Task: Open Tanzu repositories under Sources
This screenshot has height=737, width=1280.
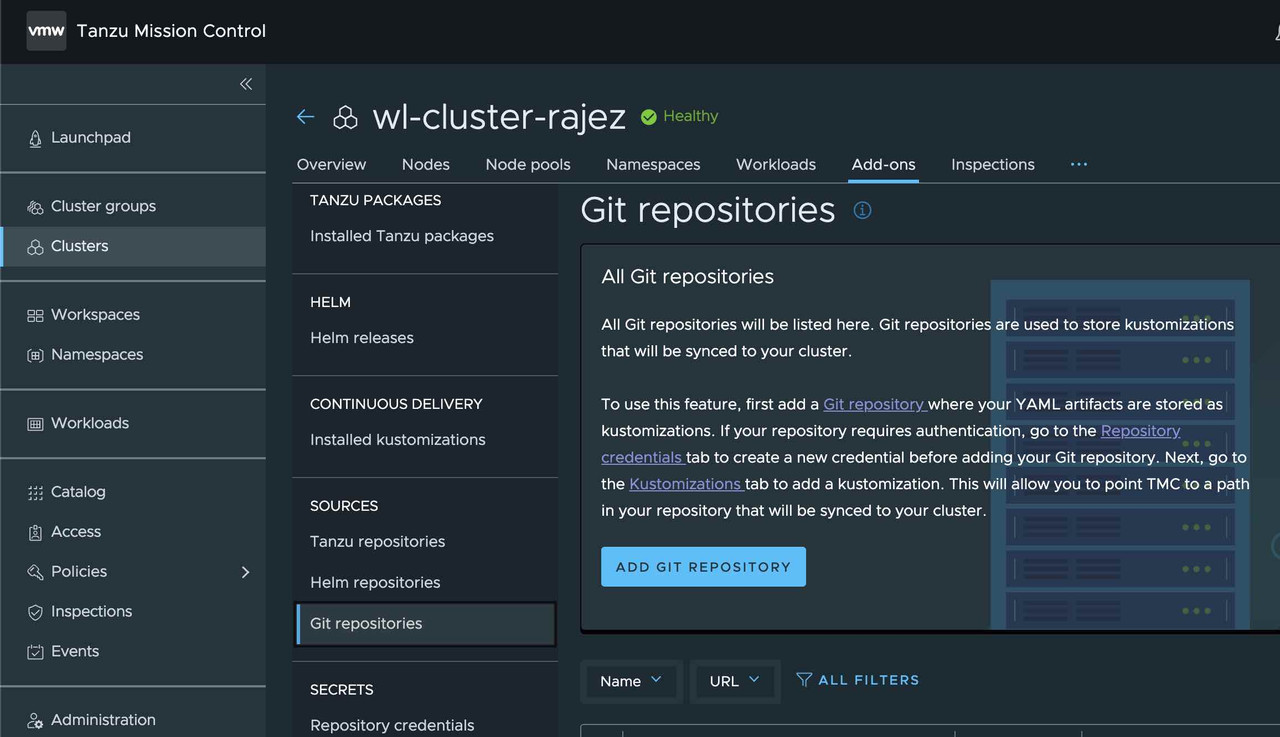Action: [x=378, y=542]
